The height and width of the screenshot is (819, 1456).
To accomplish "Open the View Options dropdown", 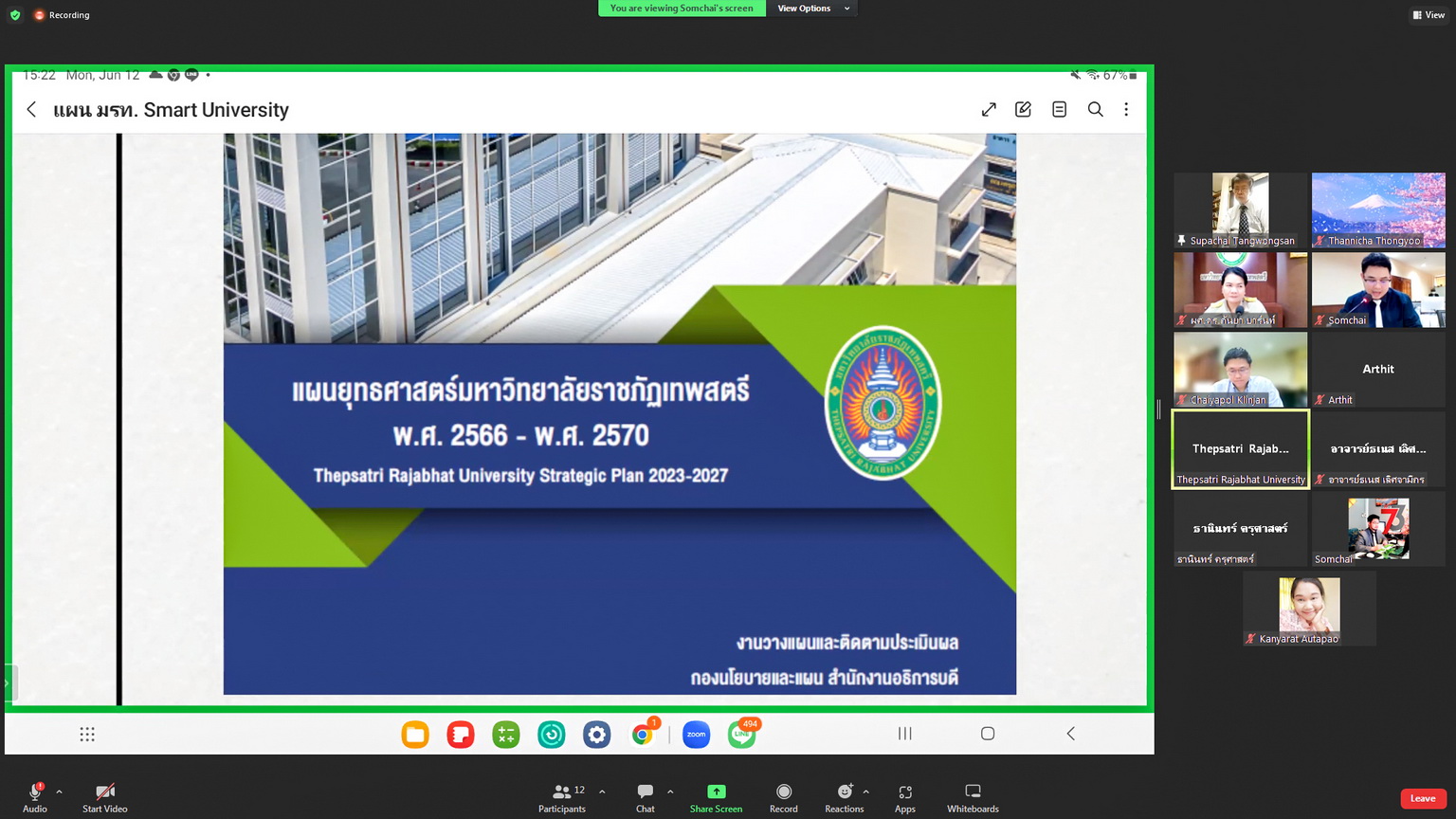I will pos(813,9).
